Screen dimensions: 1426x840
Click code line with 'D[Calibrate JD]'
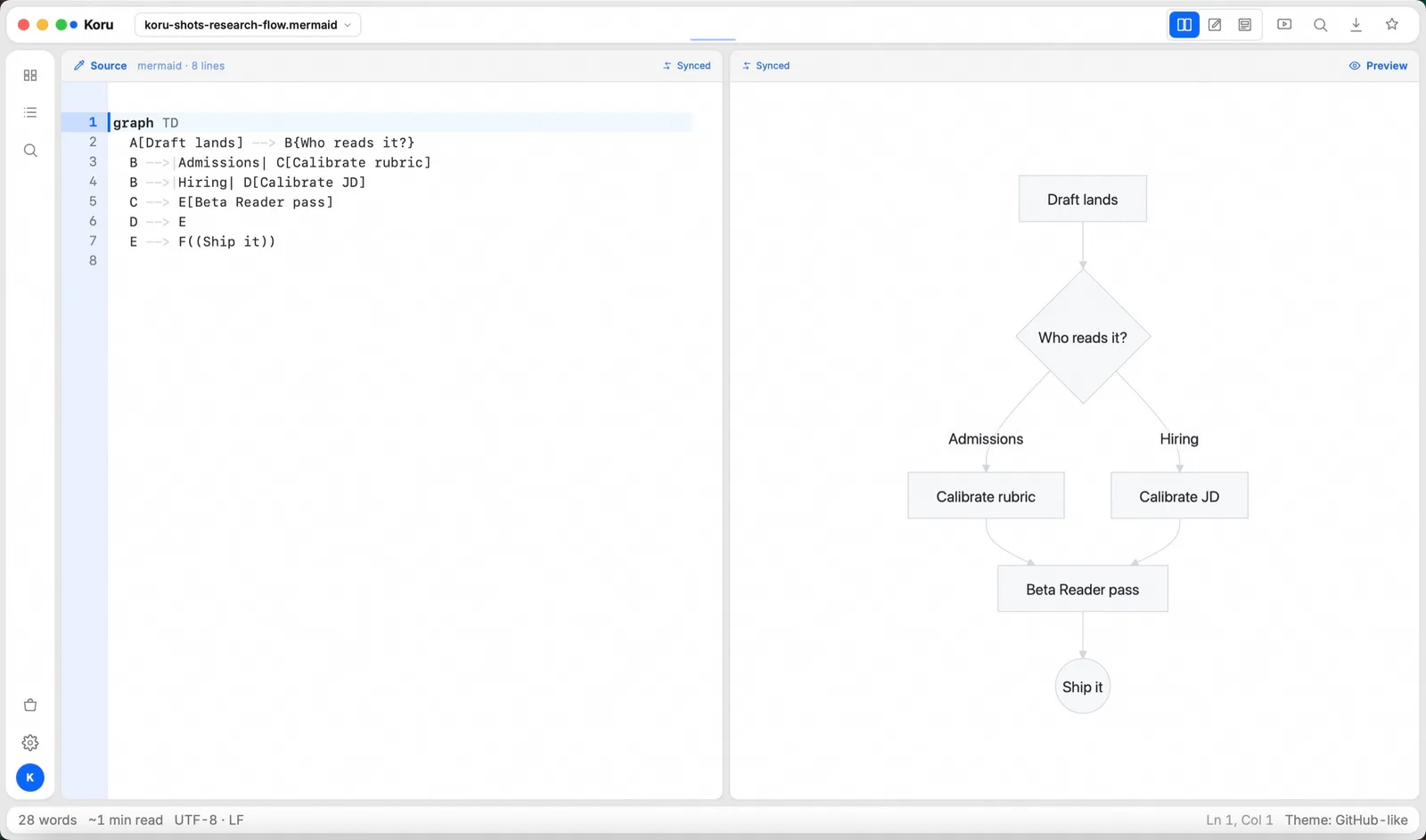coord(248,183)
